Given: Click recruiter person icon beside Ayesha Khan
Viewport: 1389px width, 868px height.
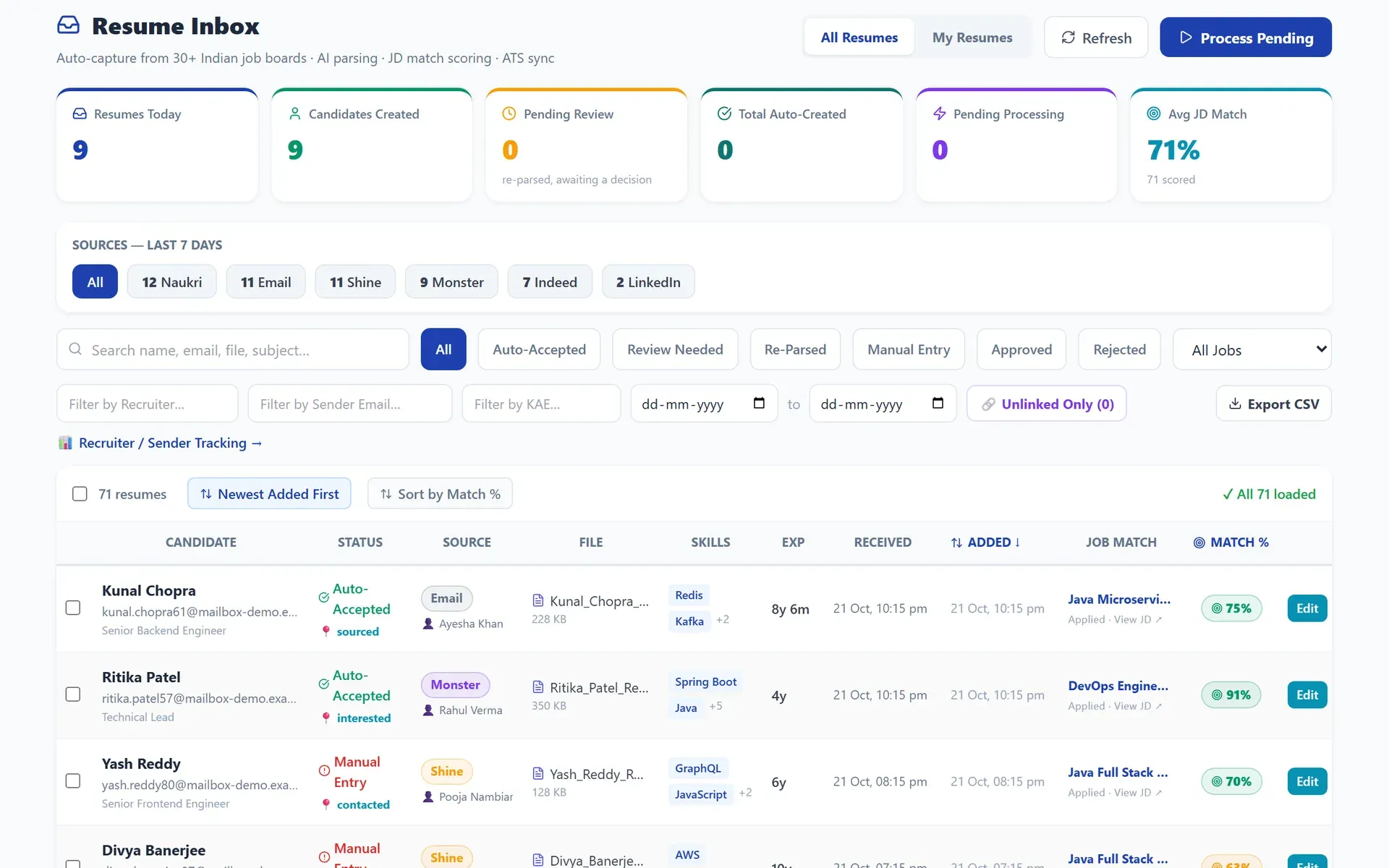Looking at the screenshot, I should pyautogui.click(x=428, y=624).
